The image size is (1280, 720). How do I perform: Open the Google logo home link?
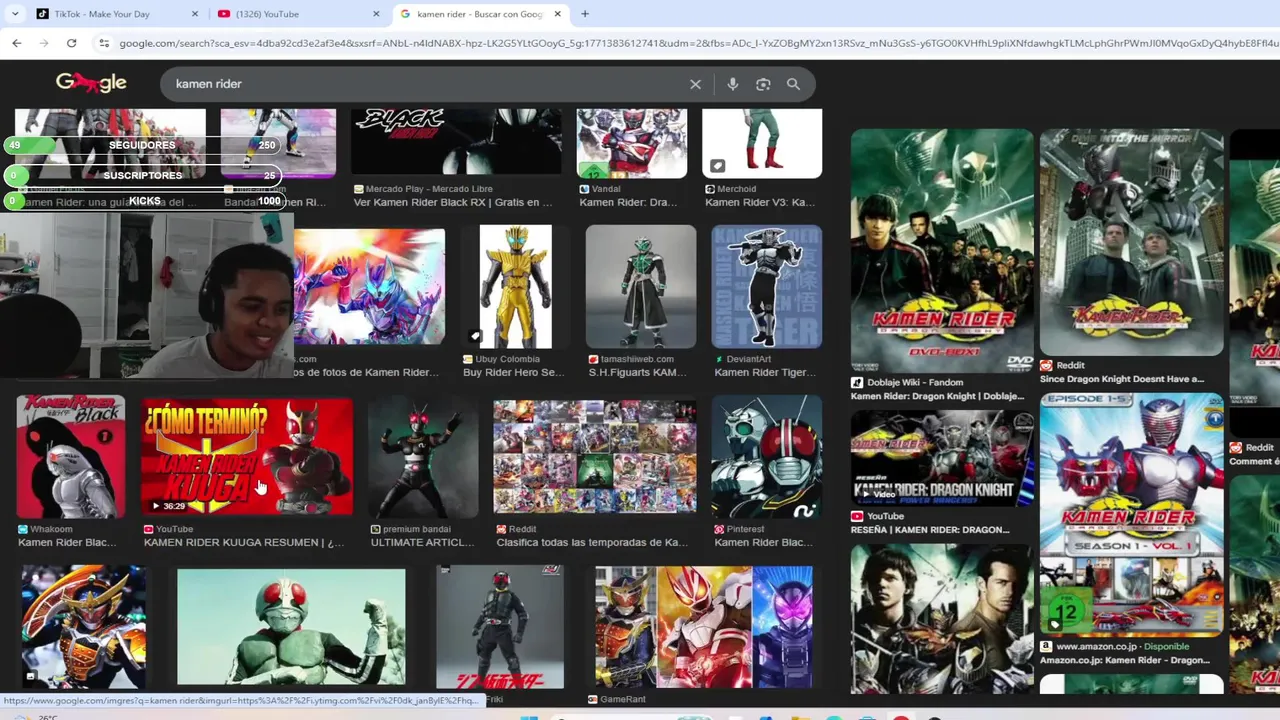pos(91,83)
